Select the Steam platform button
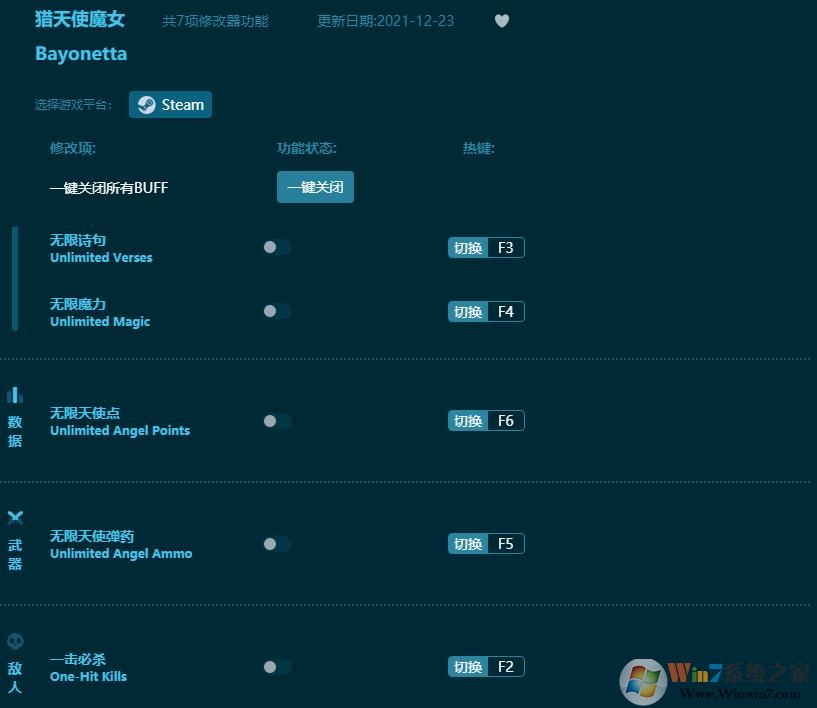 point(170,105)
